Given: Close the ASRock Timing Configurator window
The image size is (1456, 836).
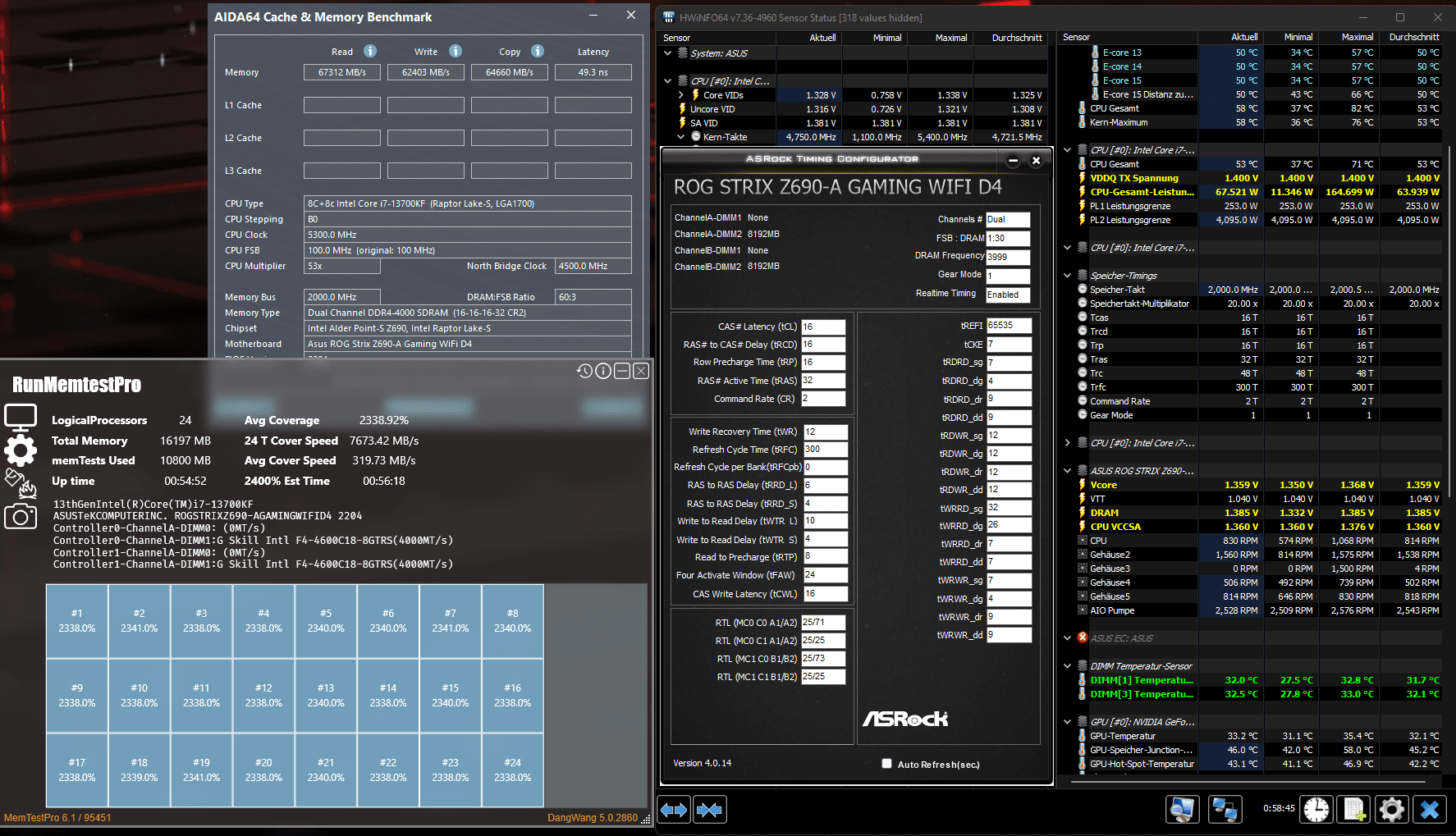Looking at the screenshot, I should pos(1036,160).
